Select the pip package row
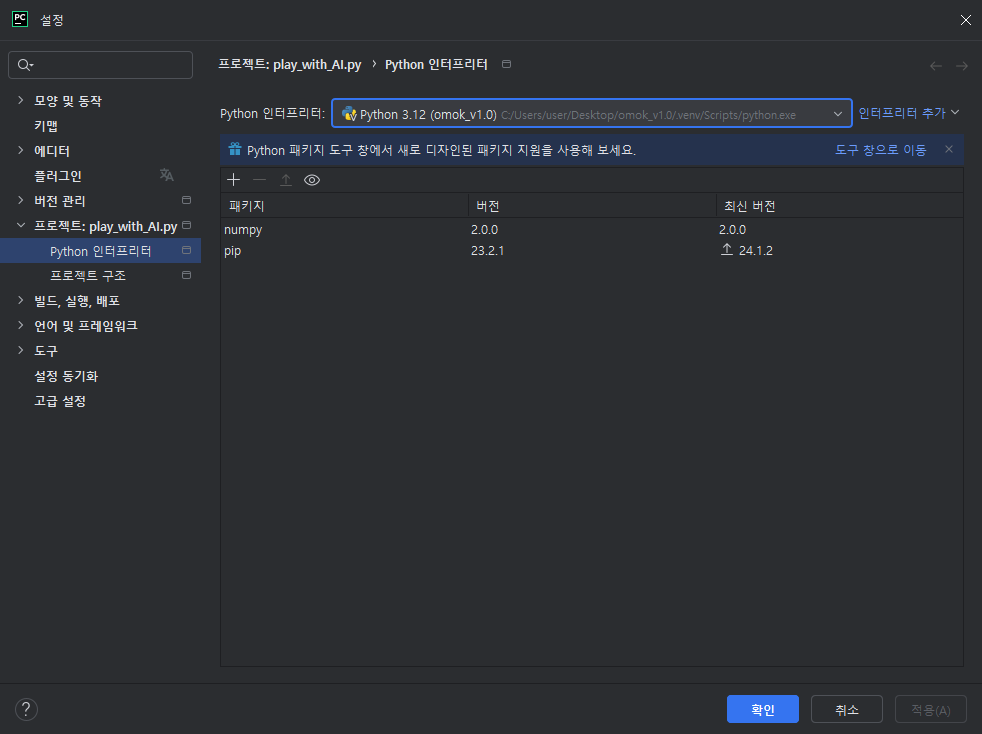 pos(591,251)
